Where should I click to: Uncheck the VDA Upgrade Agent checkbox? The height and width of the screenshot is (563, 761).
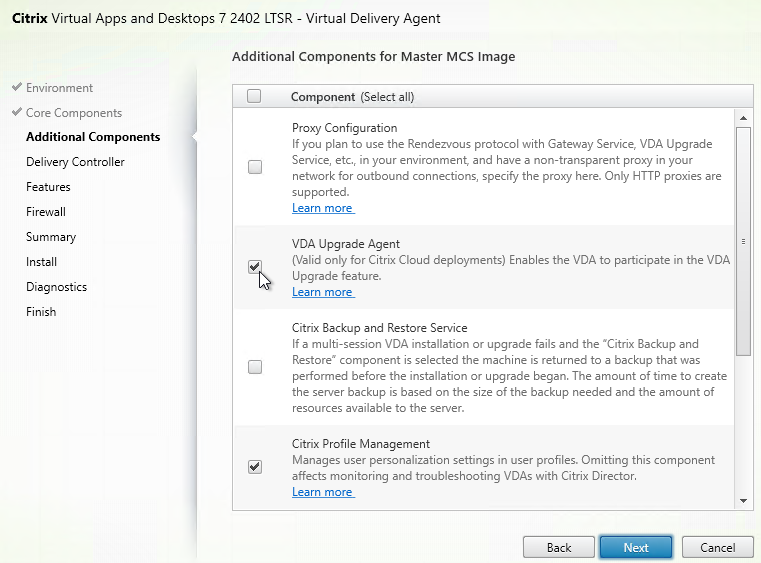(x=255, y=266)
